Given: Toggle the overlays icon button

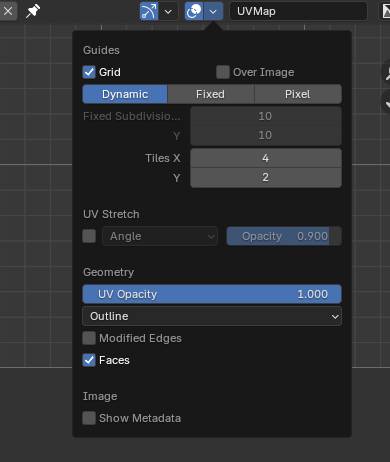Looking at the screenshot, I should tap(194, 11).
